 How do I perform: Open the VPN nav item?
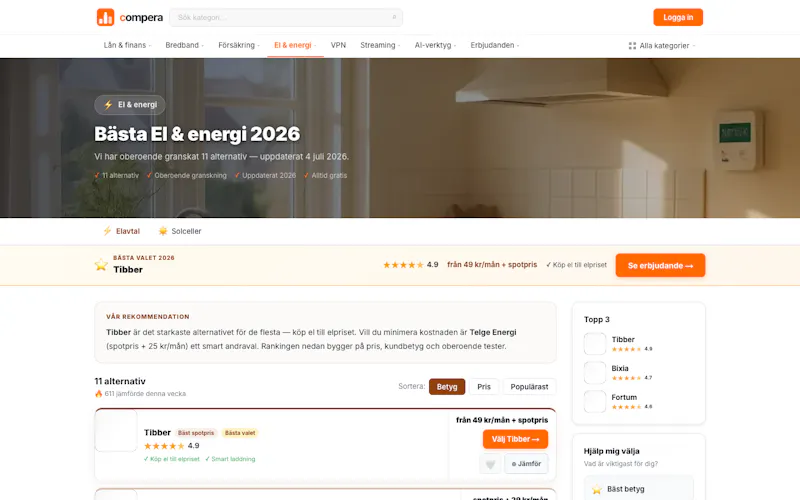(x=338, y=45)
